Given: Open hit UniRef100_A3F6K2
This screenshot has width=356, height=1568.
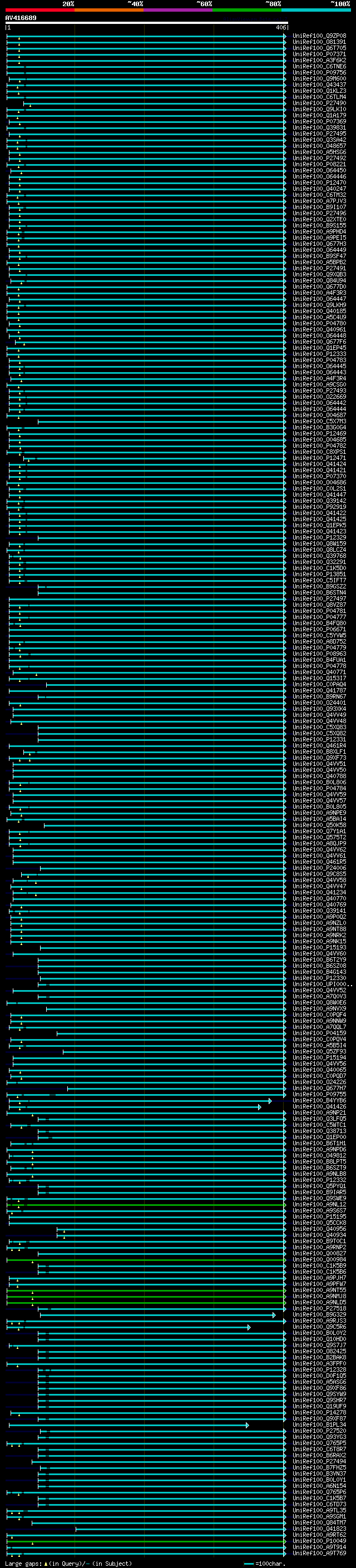Looking at the screenshot, I should pos(319,60).
